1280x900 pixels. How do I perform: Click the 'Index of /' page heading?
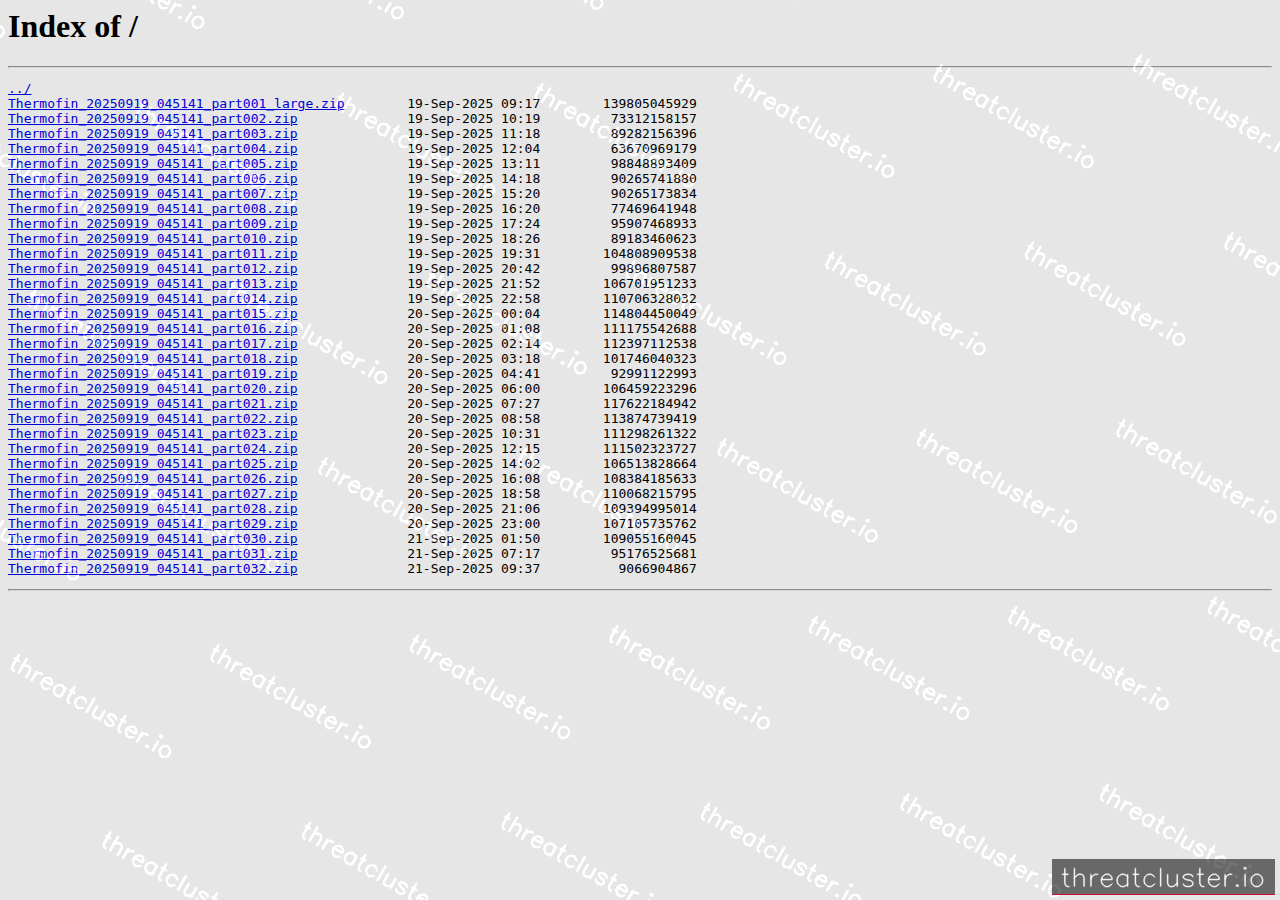73,27
